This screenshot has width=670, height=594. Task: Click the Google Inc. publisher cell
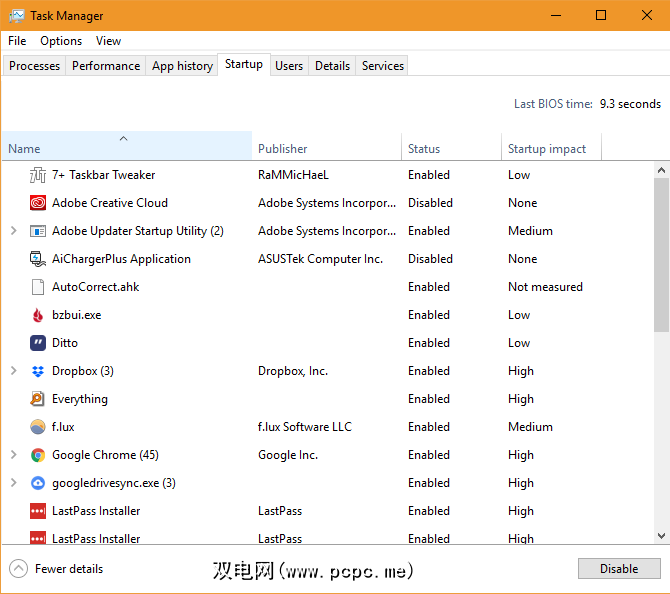tap(288, 455)
